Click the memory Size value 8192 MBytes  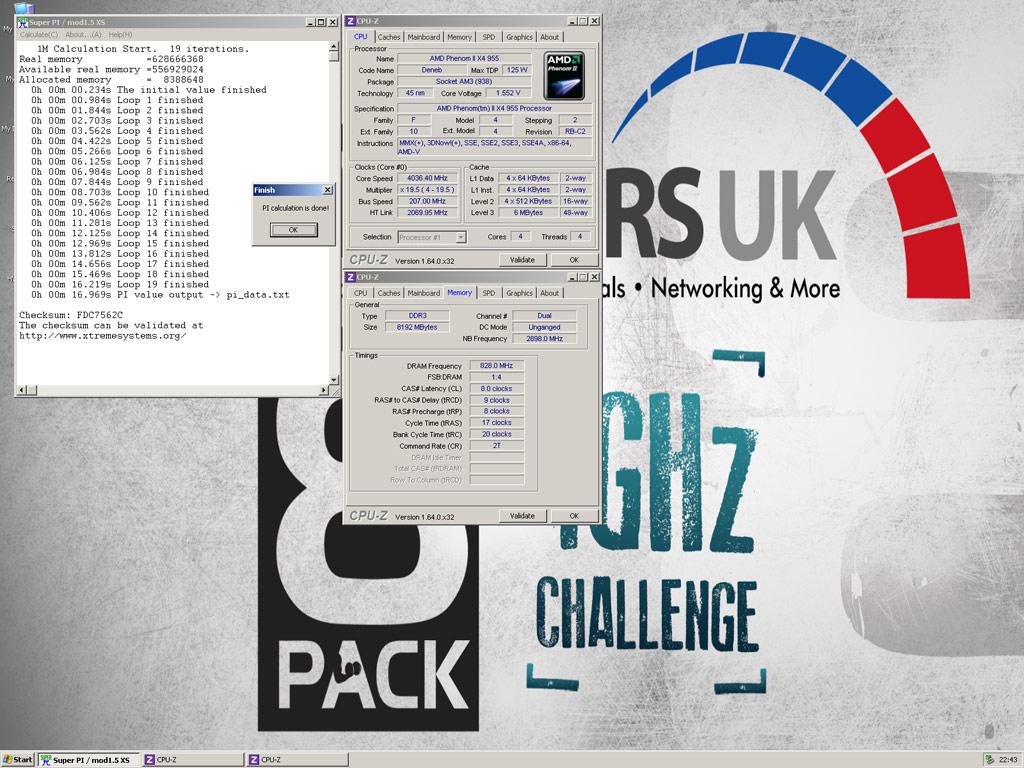[x=417, y=327]
